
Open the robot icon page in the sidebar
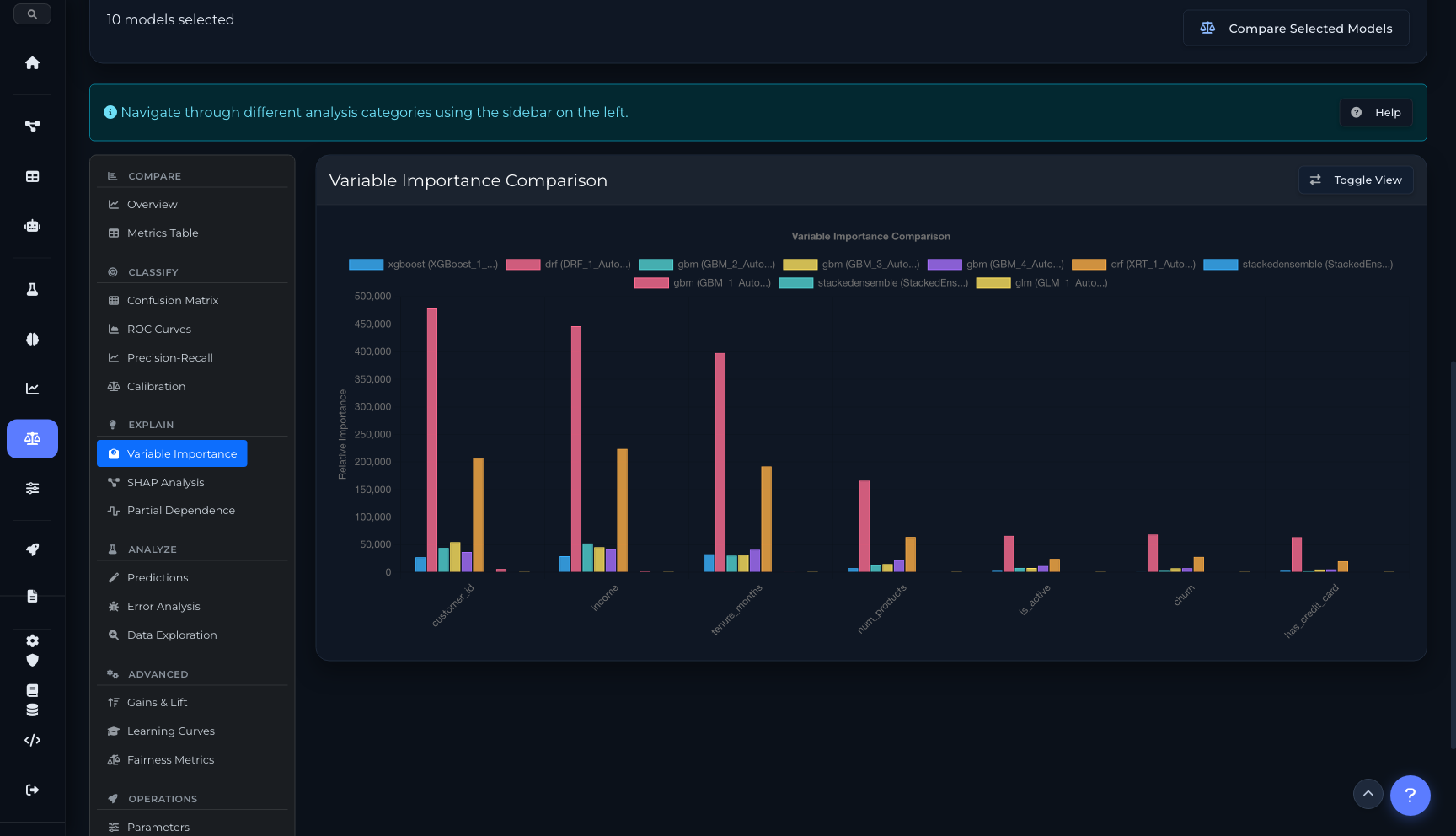pyautogui.click(x=32, y=226)
